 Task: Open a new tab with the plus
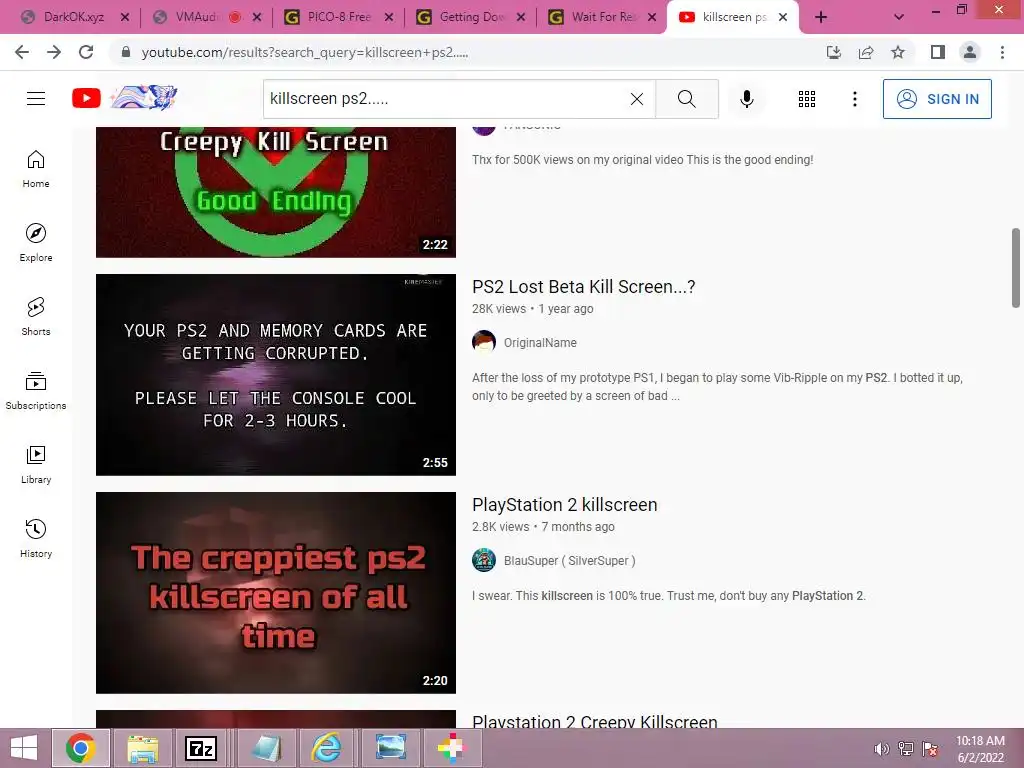pyautogui.click(x=821, y=17)
